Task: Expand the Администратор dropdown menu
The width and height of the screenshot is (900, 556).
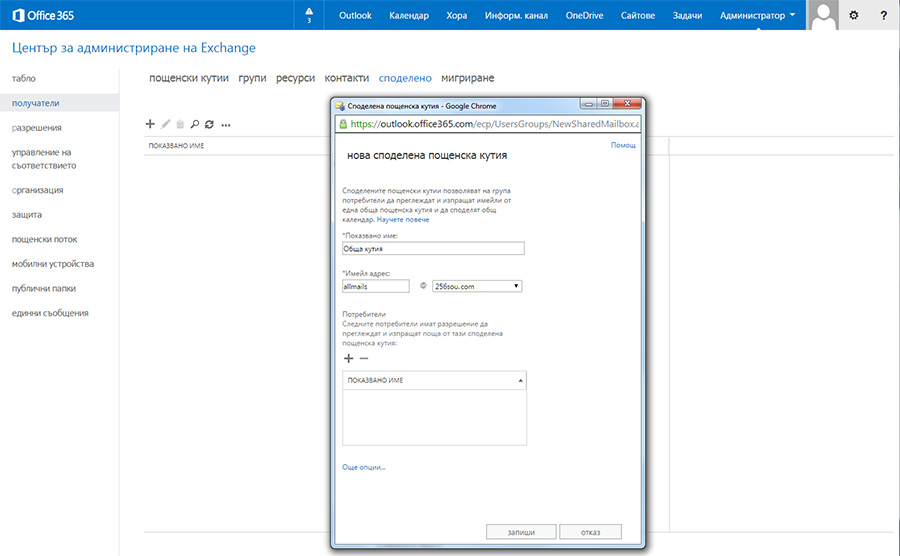Action: [757, 15]
